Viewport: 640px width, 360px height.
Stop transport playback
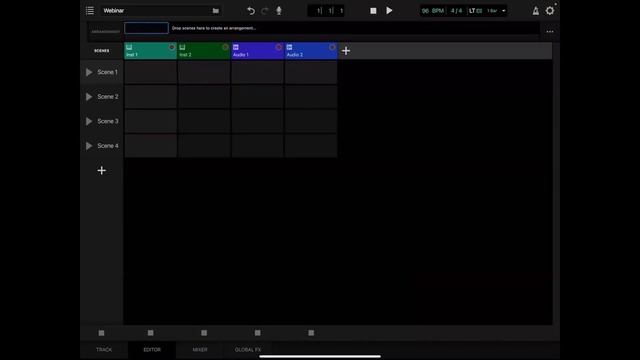pos(373,11)
